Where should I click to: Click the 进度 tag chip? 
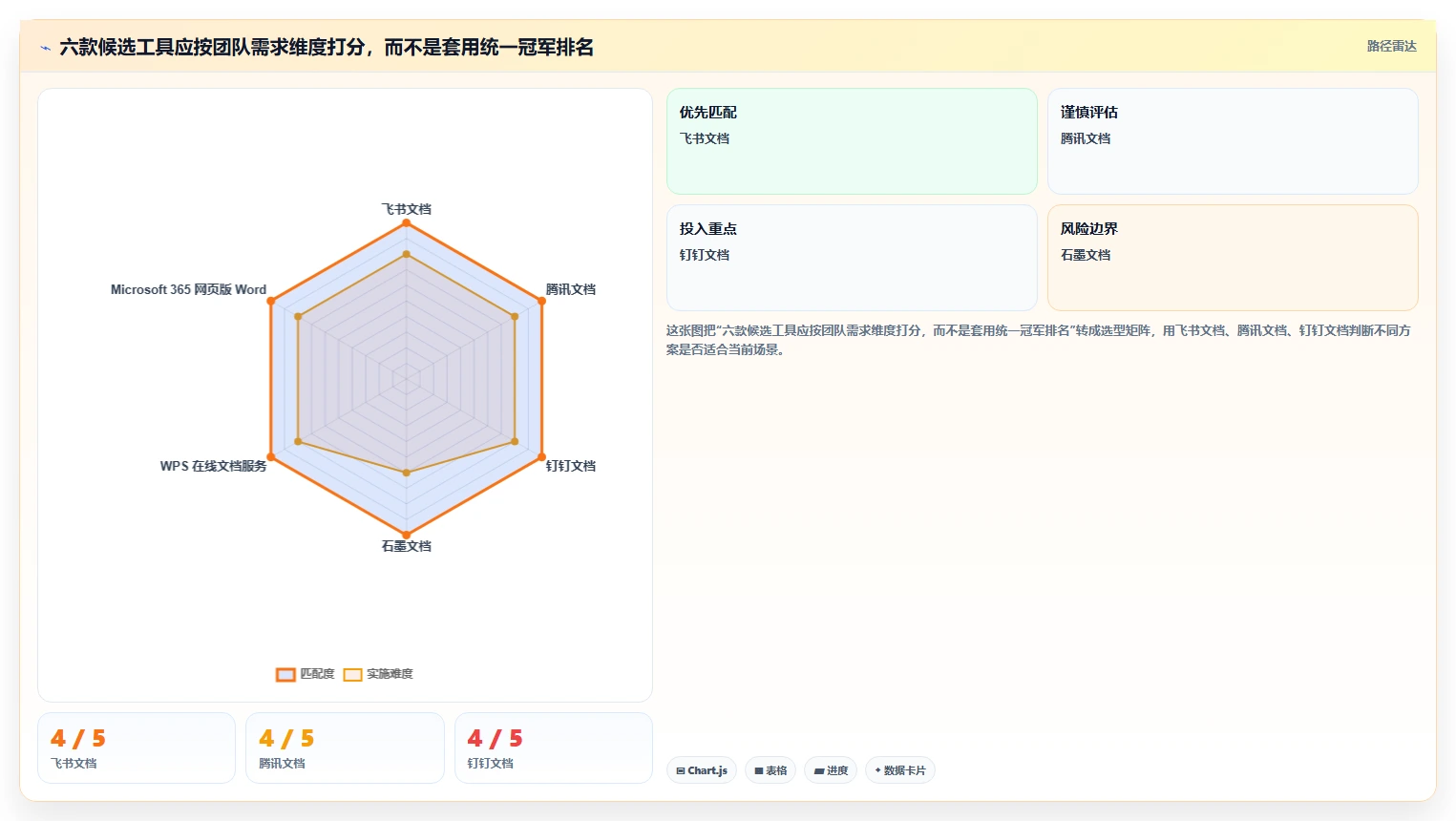click(x=831, y=770)
